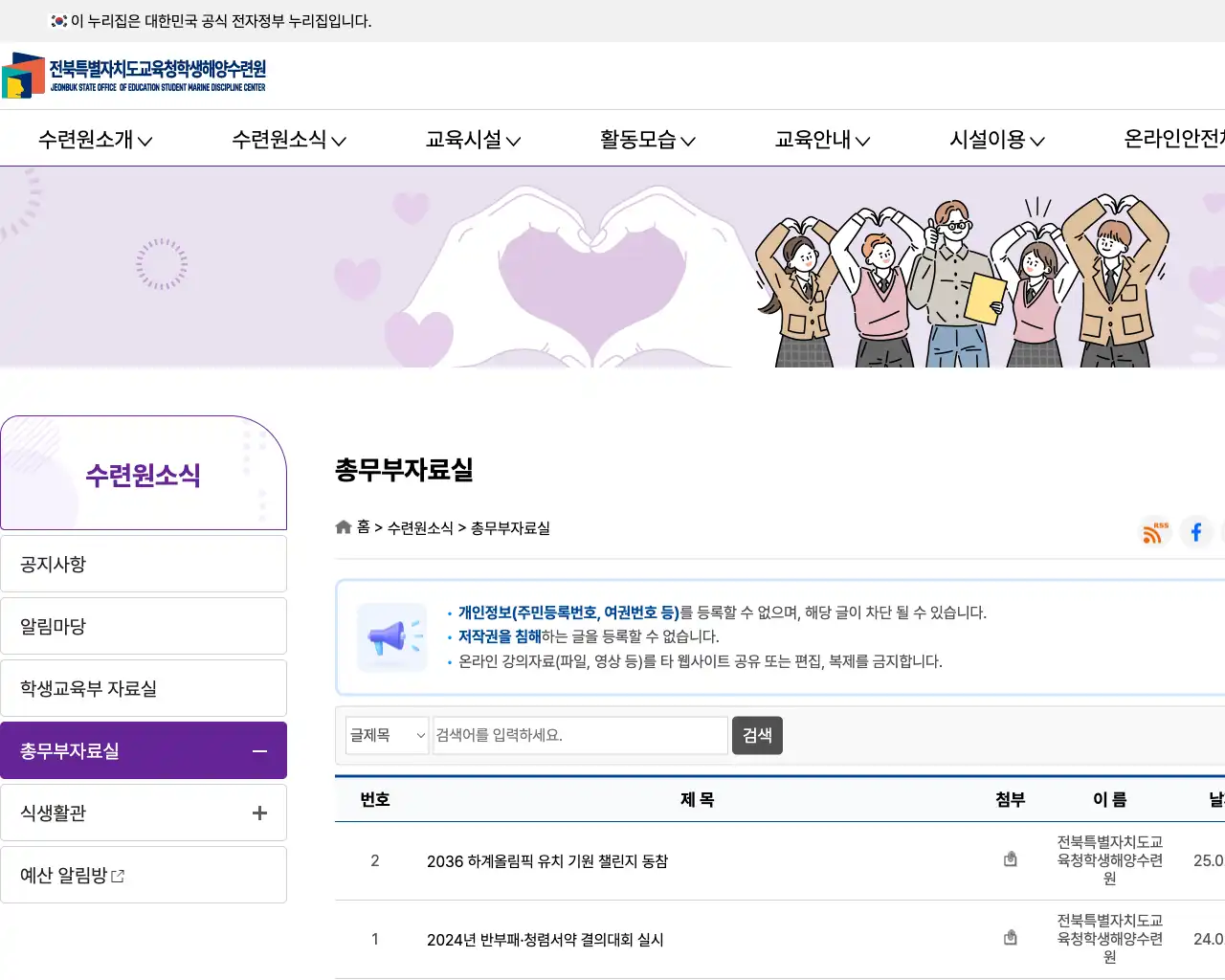Open the RSS feed icon

pyautogui.click(x=1154, y=533)
